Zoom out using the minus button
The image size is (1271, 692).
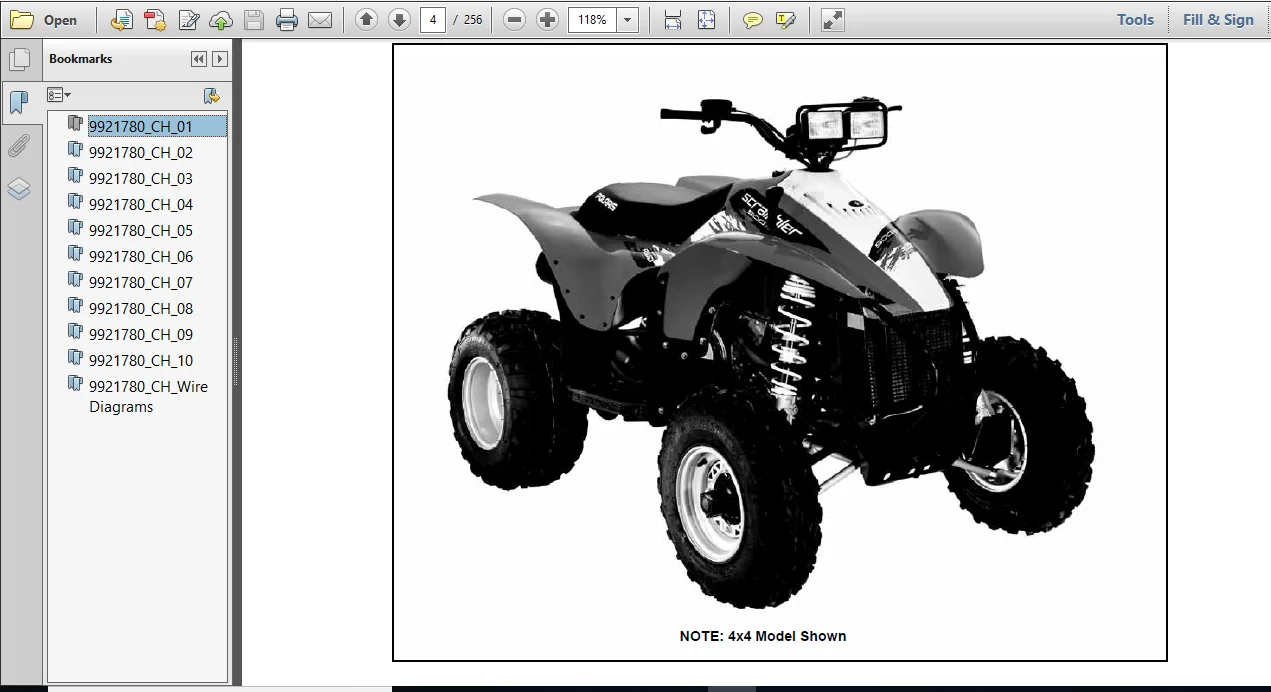click(x=514, y=19)
